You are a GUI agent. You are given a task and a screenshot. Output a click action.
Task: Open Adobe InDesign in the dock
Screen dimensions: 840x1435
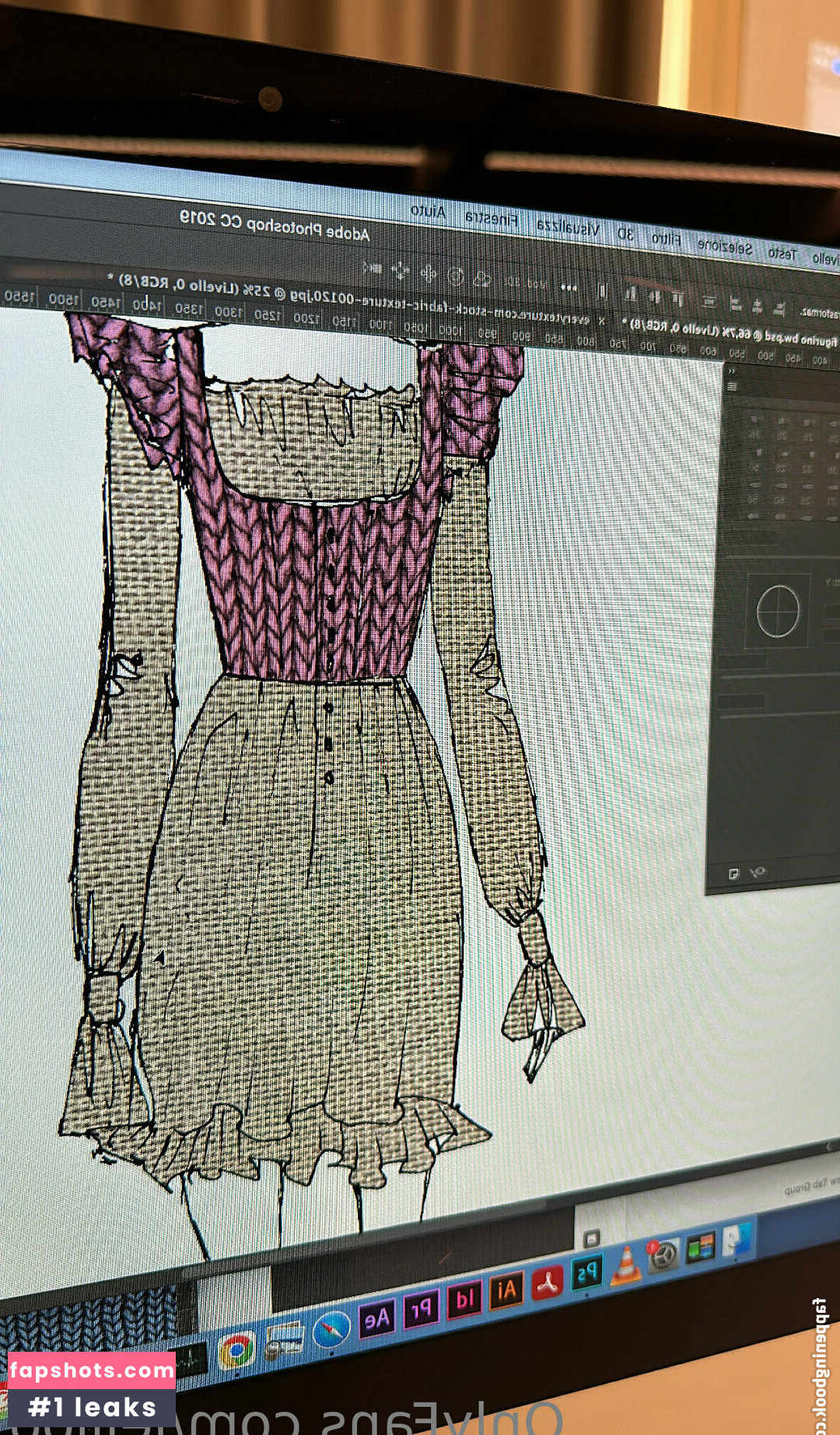[464, 1300]
